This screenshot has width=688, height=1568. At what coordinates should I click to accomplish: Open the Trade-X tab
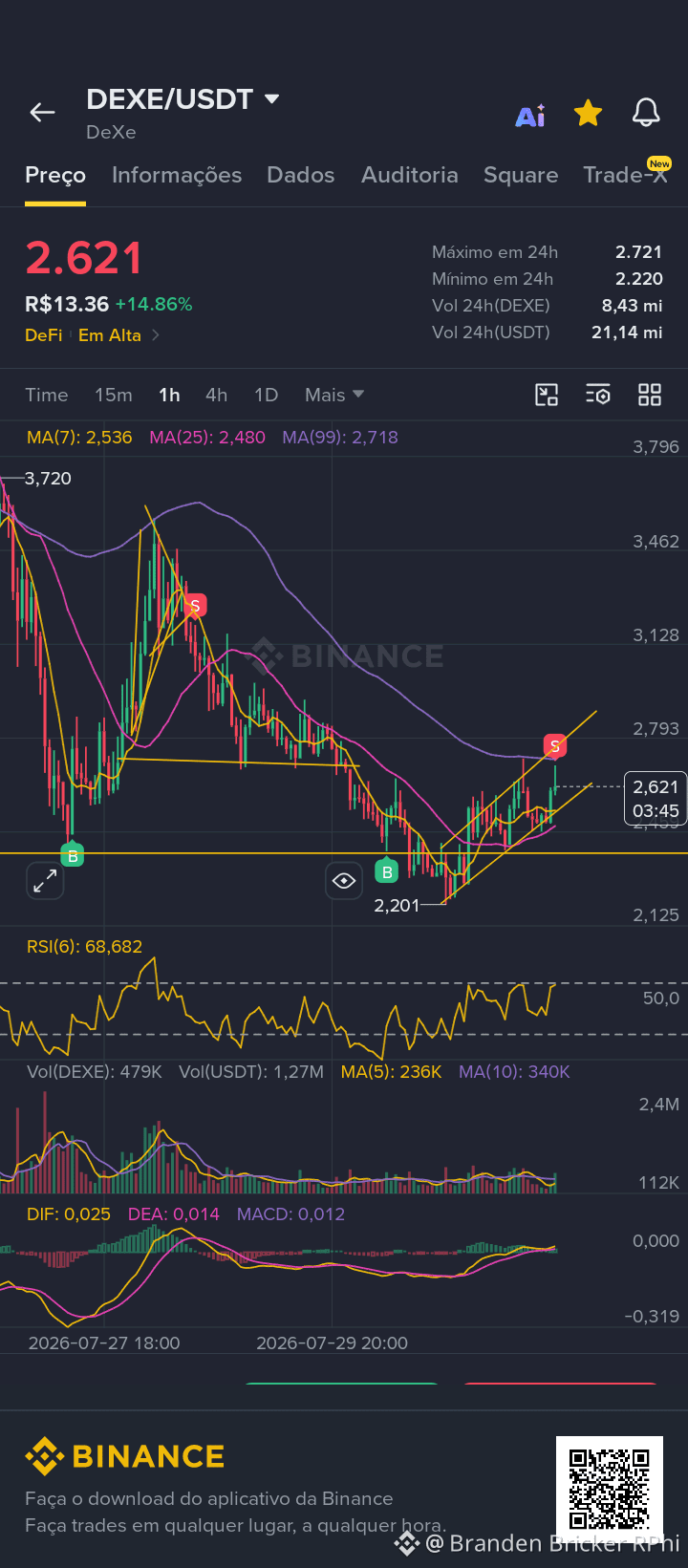pyautogui.click(x=626, y=174)
